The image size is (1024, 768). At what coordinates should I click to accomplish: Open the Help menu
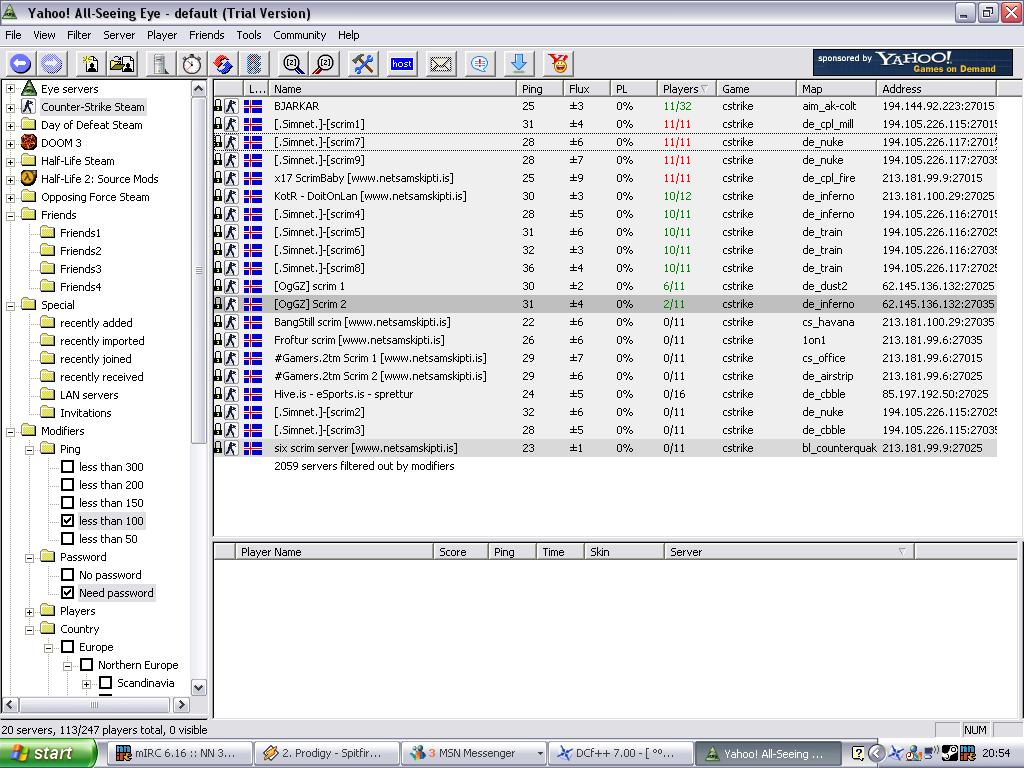(x=348, y=35)
